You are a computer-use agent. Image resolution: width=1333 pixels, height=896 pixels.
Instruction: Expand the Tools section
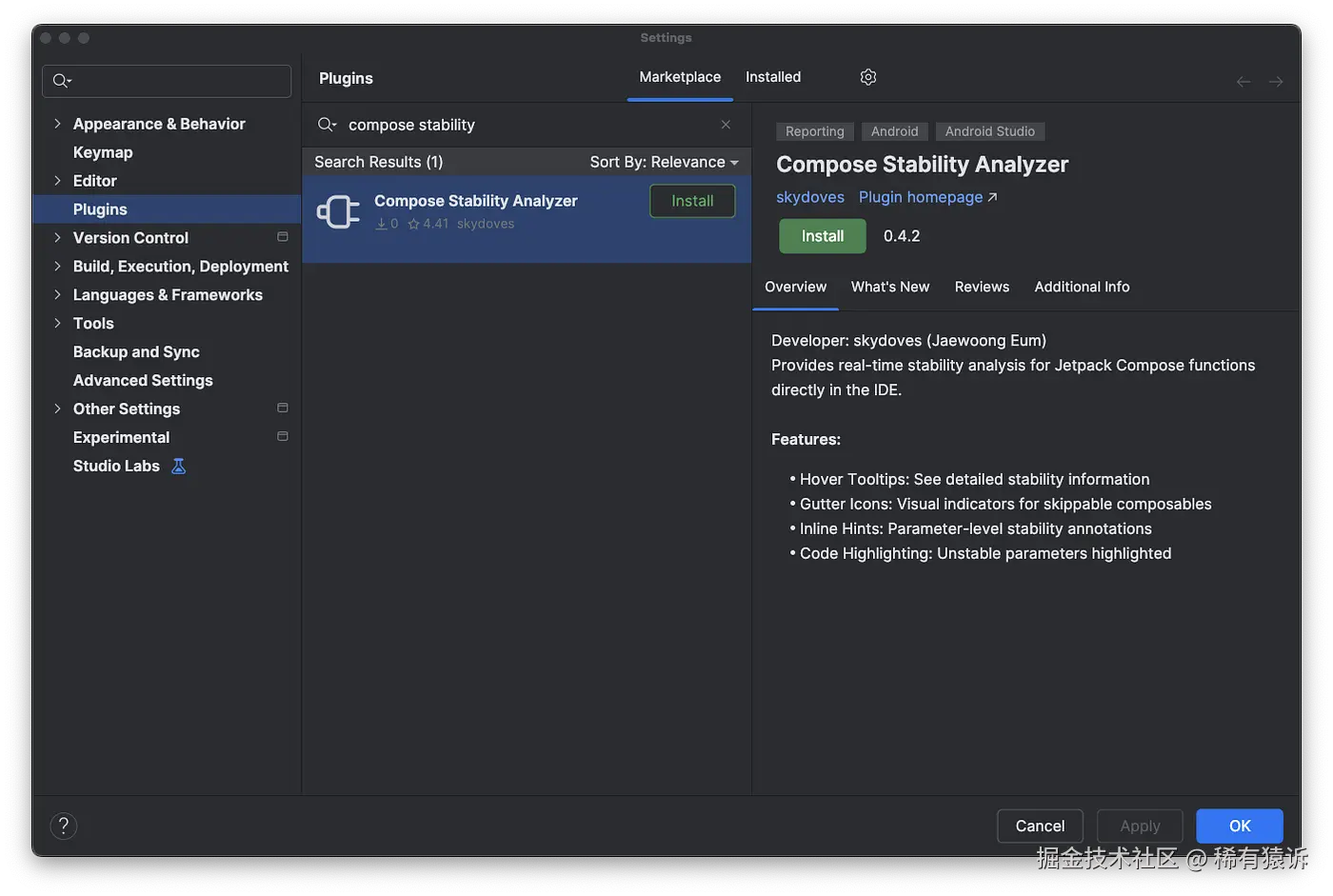point(57,324)
